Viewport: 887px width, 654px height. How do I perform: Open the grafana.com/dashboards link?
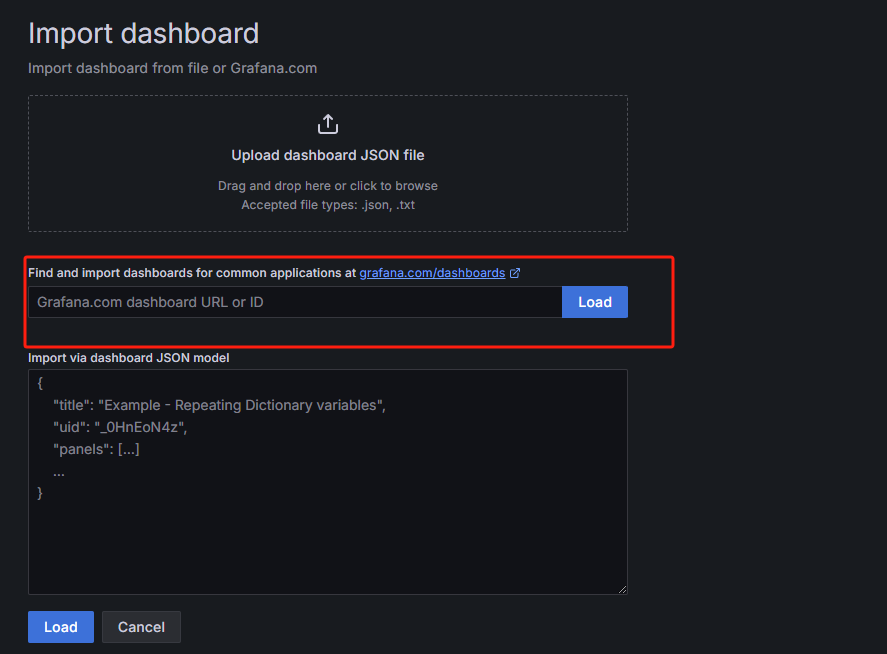(x=432, y=273)
